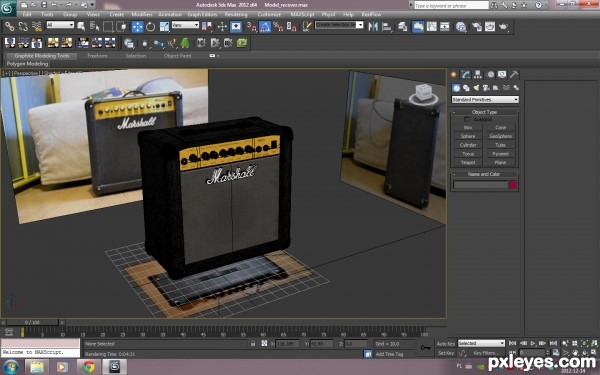Switch to the Utilities hammer tab
Screen dimensions: 600x375
[x=514, y=75]
